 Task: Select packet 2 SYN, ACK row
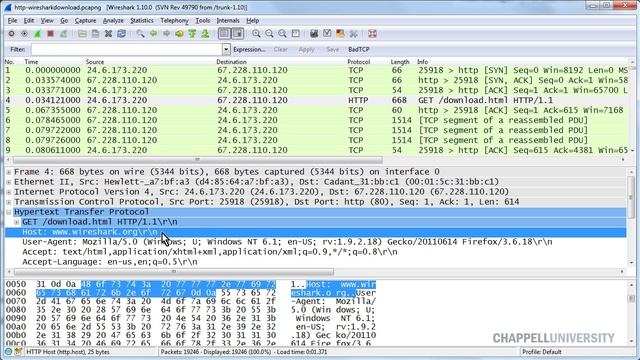(316, 80)
